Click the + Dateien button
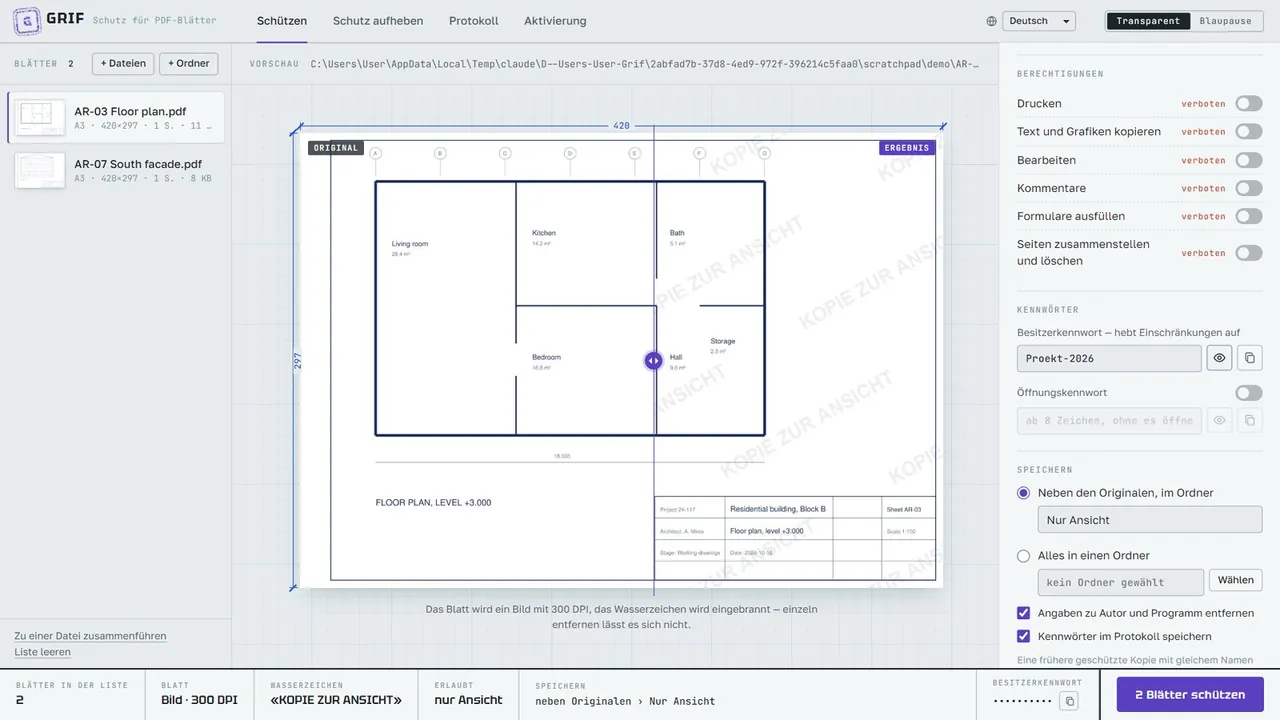Image resolution: width=1280 pixels, height=720 pixels. tap(123, 63)
